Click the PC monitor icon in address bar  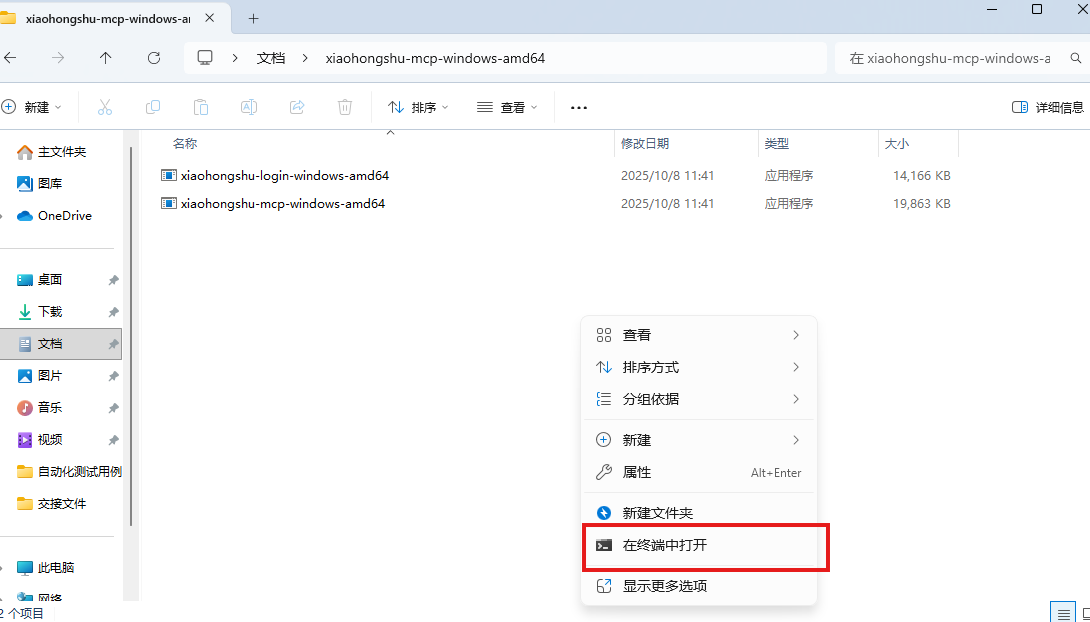click(205, 58)
